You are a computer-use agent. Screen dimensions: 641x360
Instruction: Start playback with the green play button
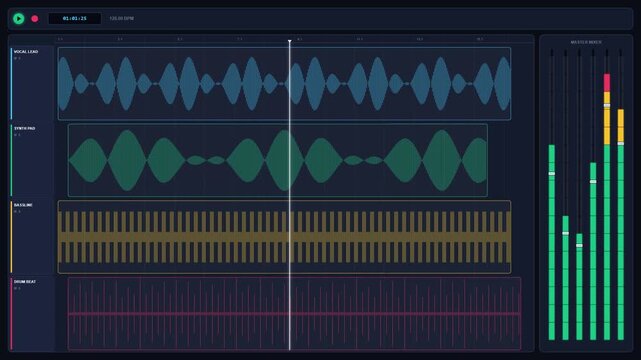point(18,18)
